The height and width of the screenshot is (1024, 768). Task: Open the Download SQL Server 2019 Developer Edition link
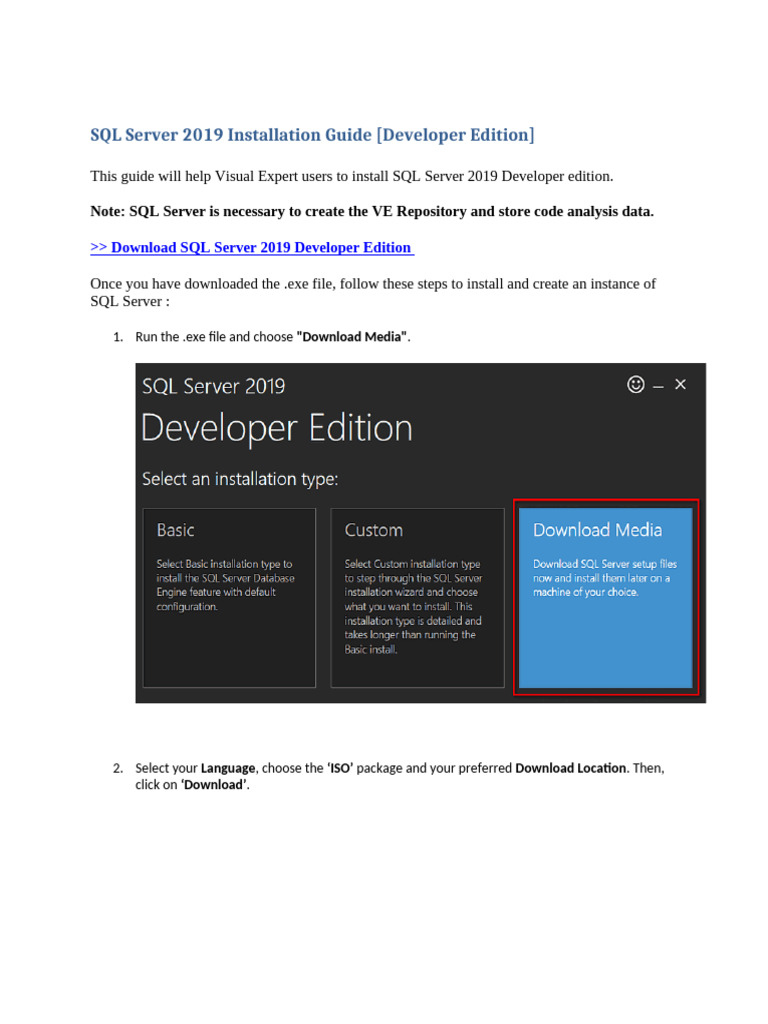click(252, 248)
